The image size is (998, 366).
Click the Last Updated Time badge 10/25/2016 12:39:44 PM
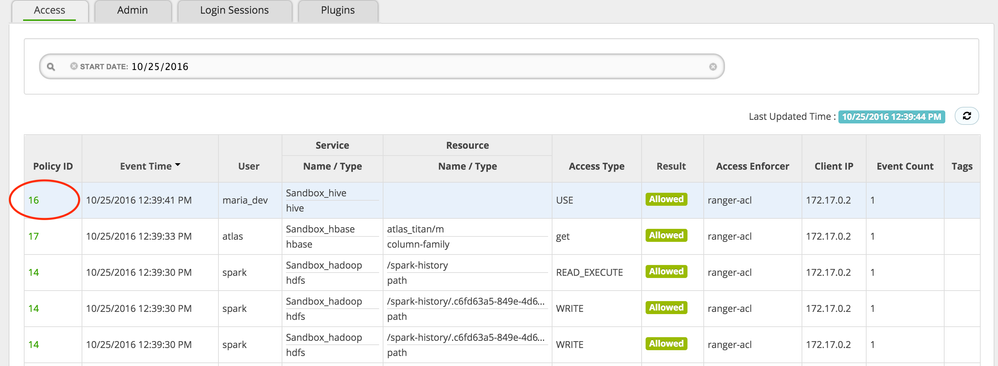tap(892, 116)
